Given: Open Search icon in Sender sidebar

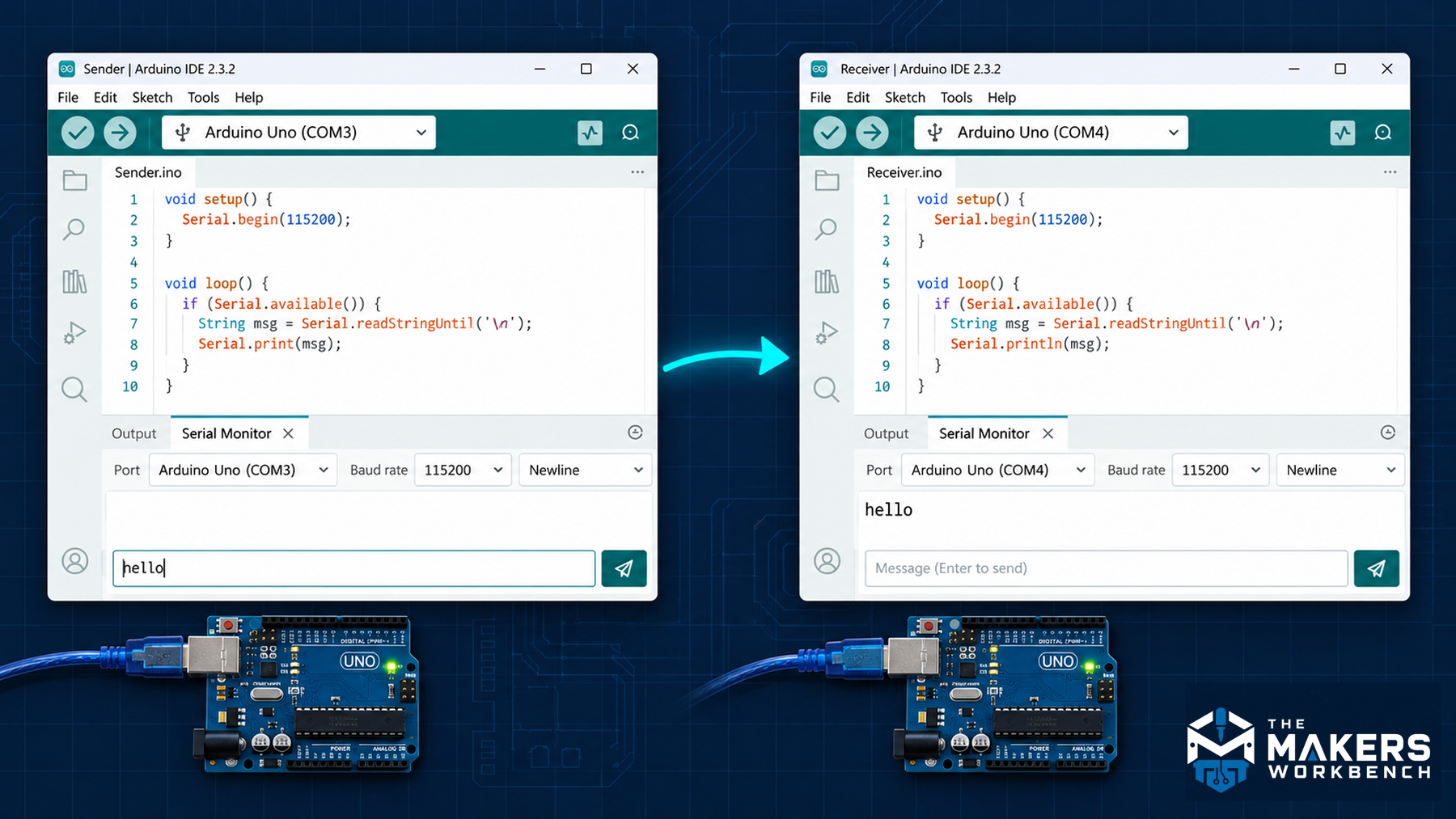Looking at the screenshot, I should click(x=74, y=390).
